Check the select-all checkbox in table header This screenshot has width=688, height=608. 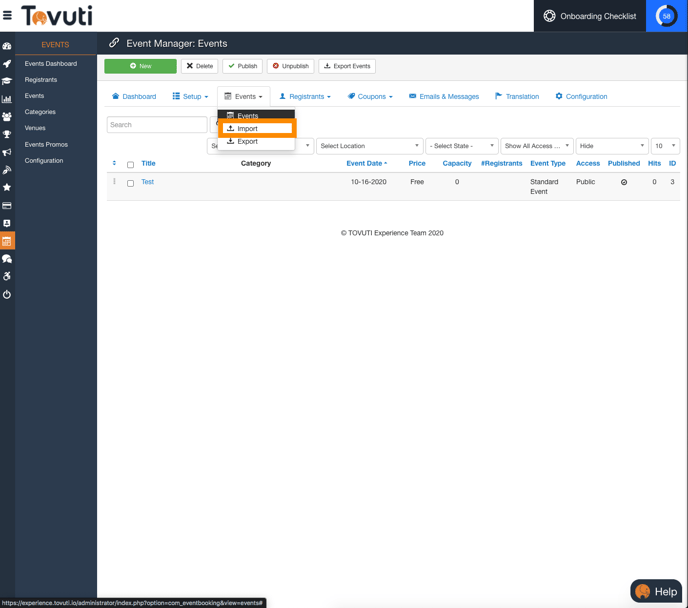pos(130,164)
